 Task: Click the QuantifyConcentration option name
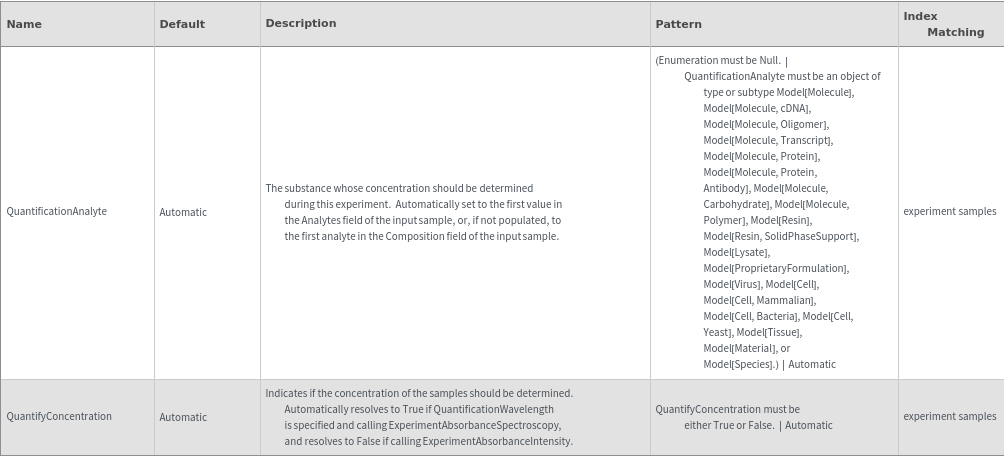pyautogui.click(x=59, y=417)
